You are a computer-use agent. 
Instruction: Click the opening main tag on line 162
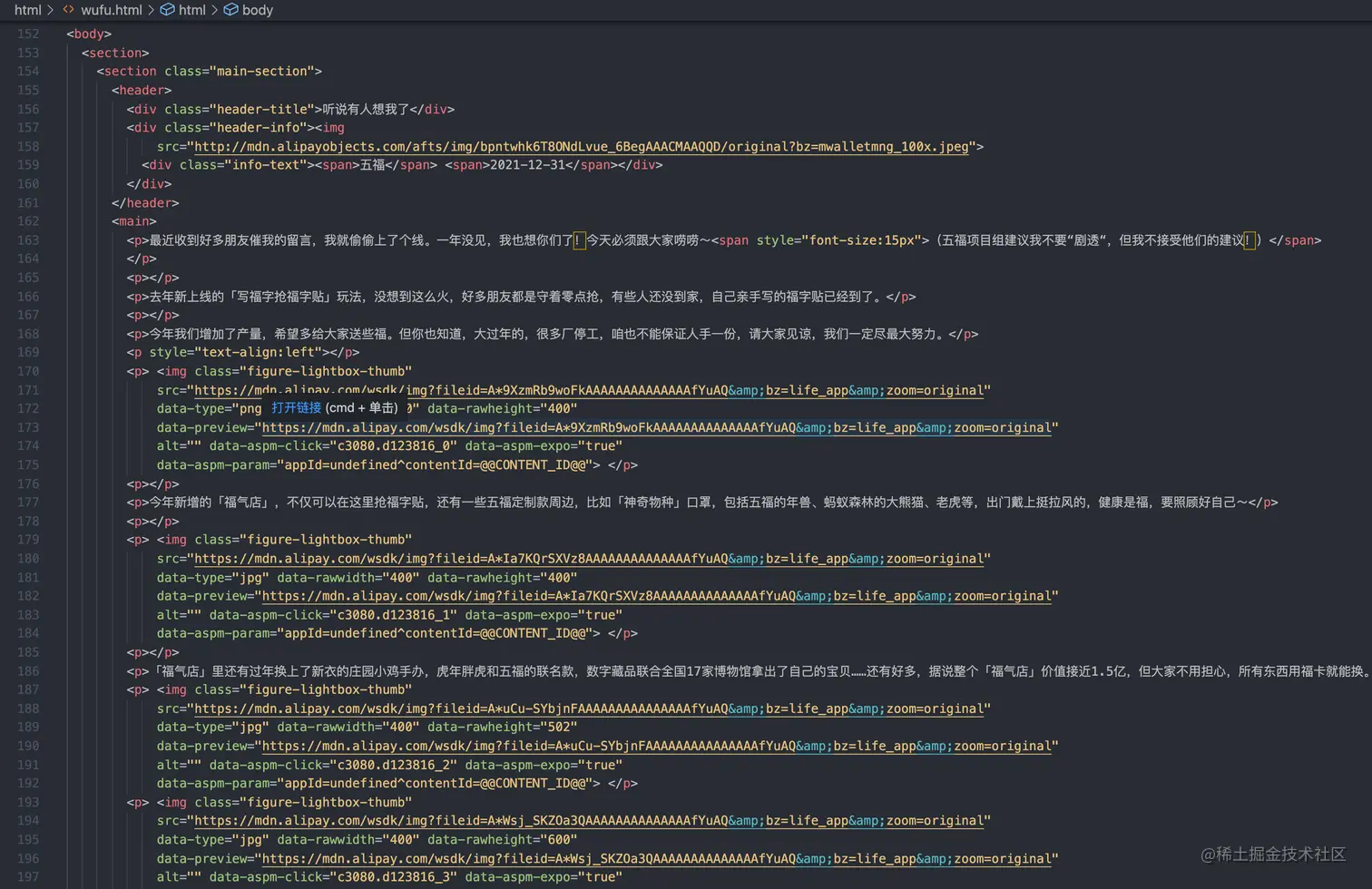click(134, 221)
